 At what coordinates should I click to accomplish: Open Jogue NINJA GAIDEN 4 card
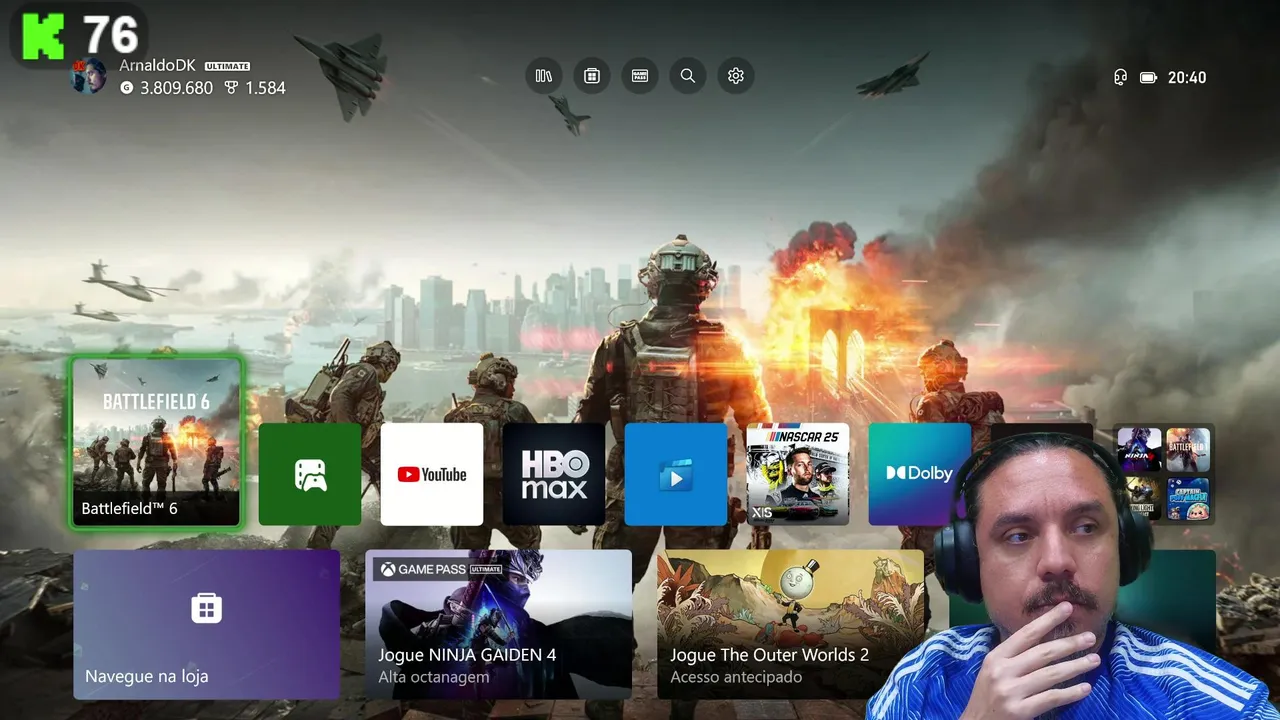498,624
